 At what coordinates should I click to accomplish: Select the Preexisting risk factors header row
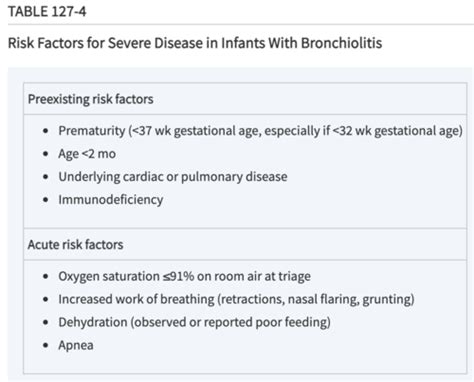245,99
